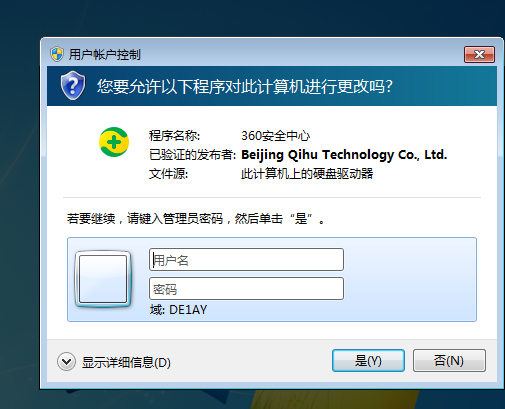The image size is (505, 409).
Task: Click the 用户帐户控制 title text
Action: [x=105, y=55]
